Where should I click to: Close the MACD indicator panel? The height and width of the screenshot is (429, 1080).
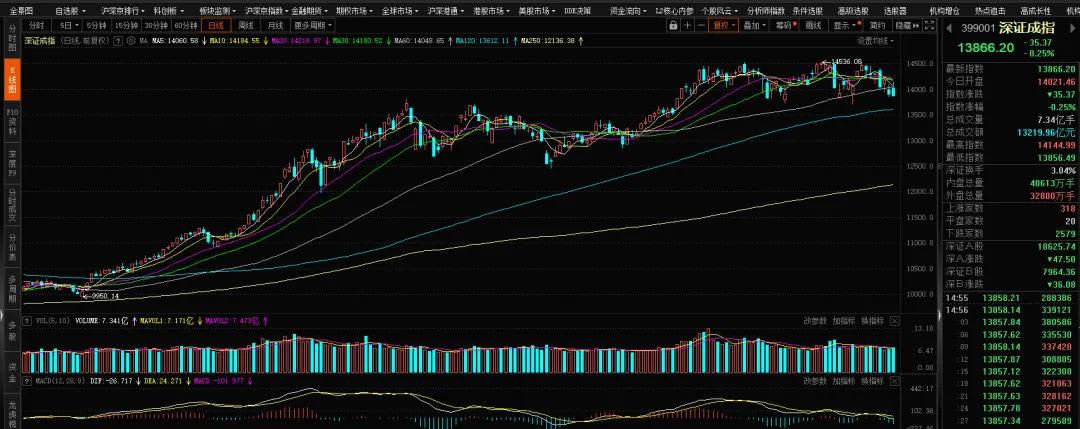point(894,381)
